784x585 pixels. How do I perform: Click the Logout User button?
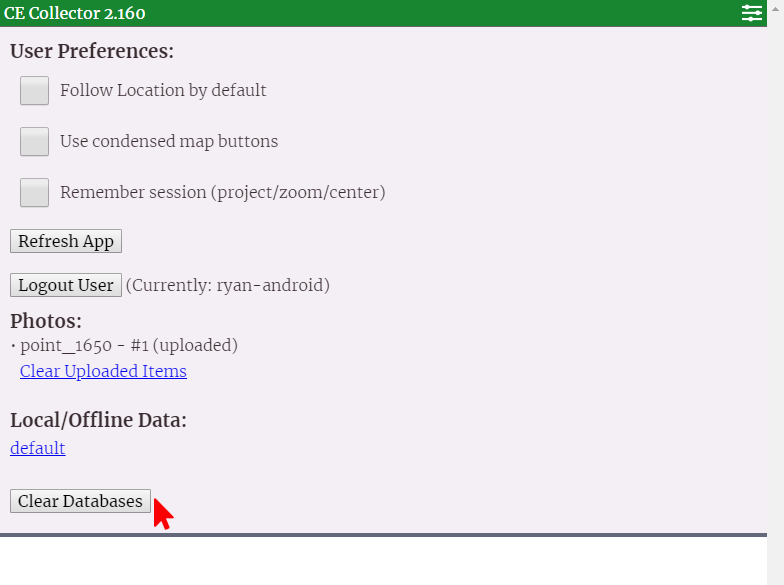point(66,285)
